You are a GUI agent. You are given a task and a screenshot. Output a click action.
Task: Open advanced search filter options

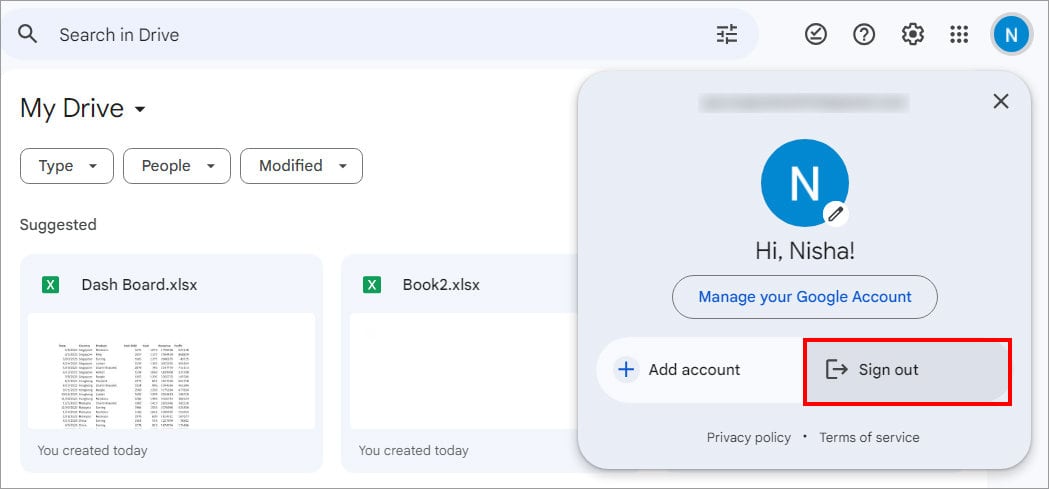[x=727, y=34]
